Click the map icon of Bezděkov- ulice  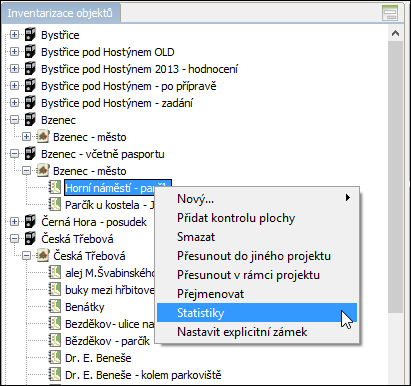[54, 323]
